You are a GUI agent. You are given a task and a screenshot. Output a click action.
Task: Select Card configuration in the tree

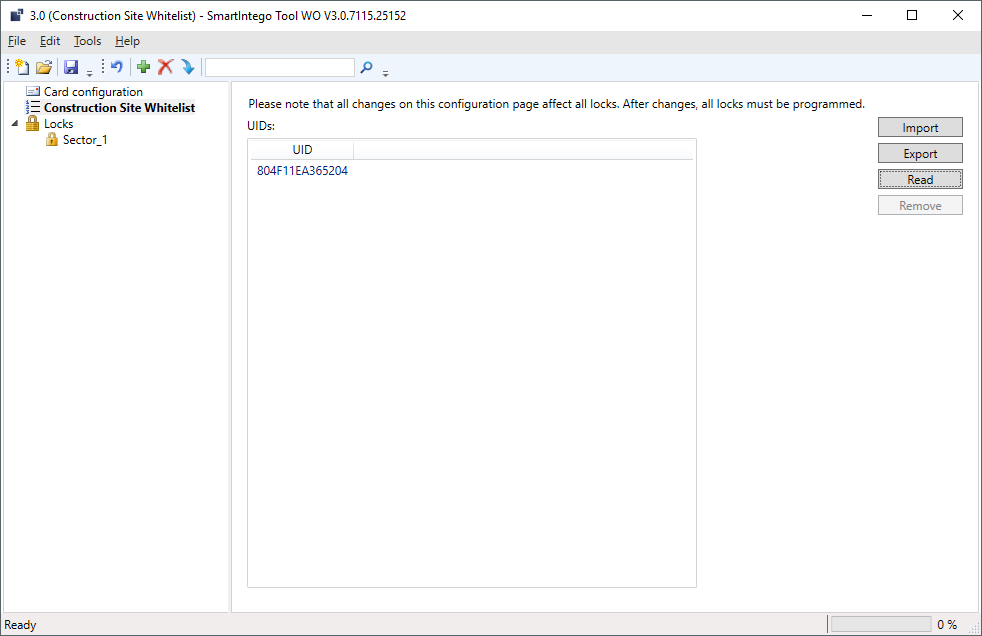(x=93, y=92)
